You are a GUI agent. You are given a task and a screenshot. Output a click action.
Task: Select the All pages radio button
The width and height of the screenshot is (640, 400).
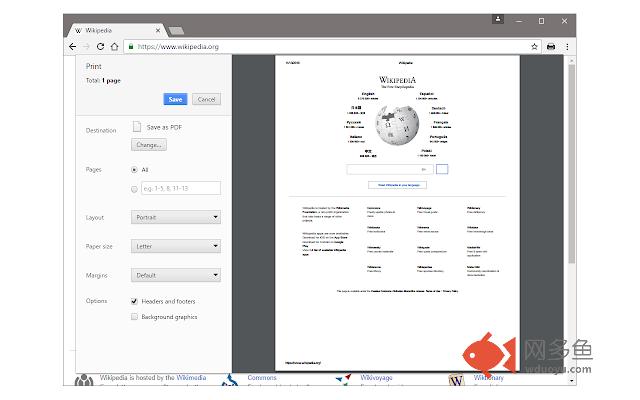click(134, 169)
